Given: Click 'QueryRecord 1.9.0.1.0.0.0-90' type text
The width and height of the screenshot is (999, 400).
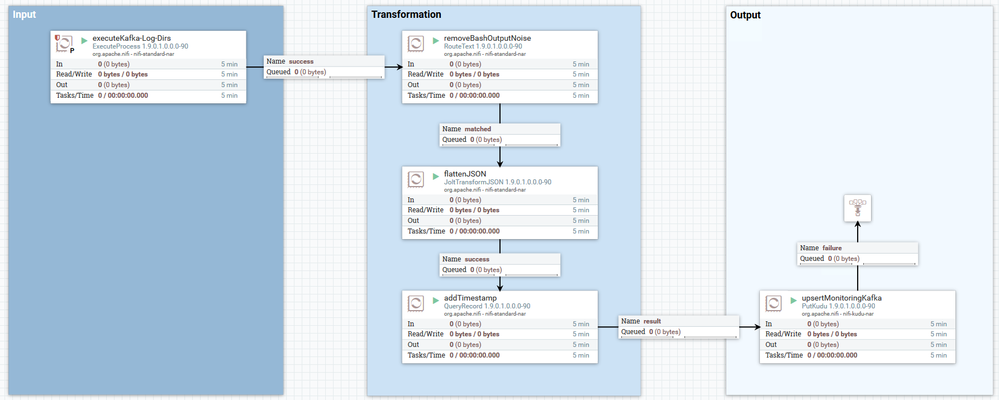Looking at the screenshot, I should coord(487,306).
